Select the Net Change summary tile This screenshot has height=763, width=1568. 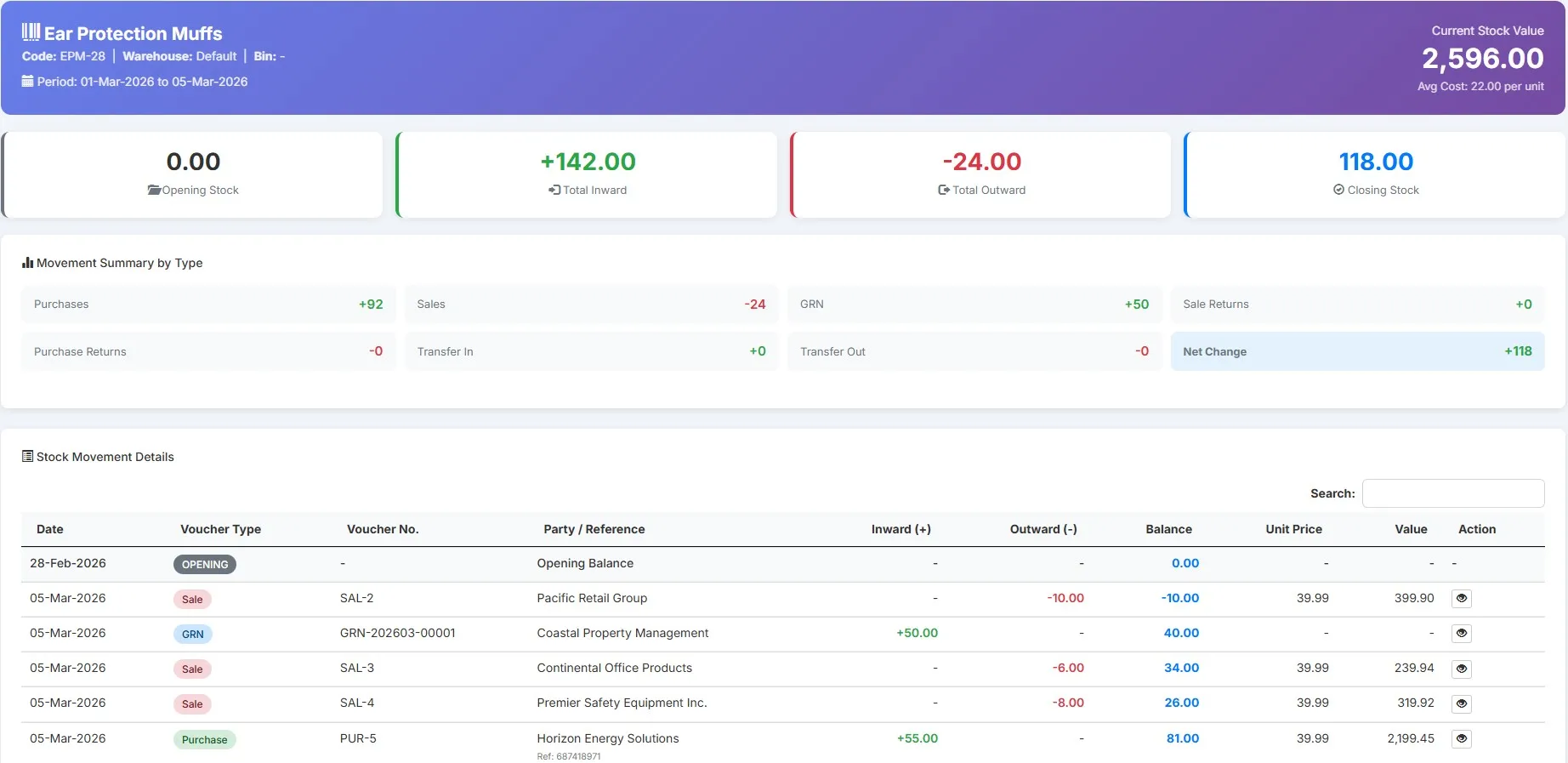coord(1357,351)
